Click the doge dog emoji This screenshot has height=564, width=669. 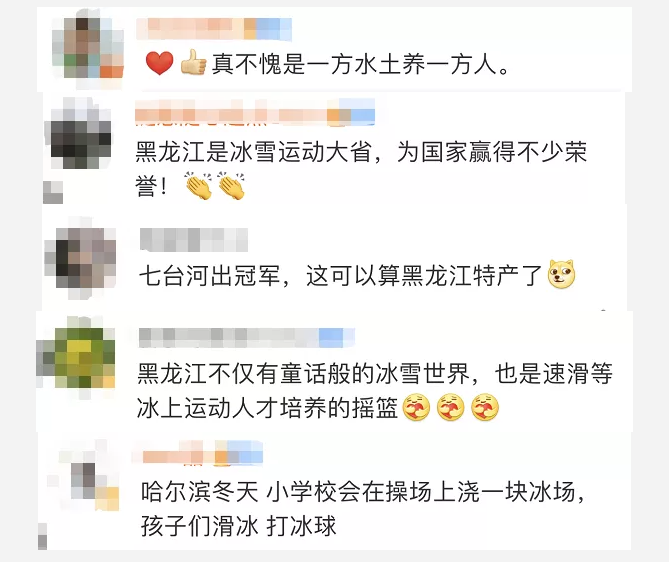click(562, 274)
